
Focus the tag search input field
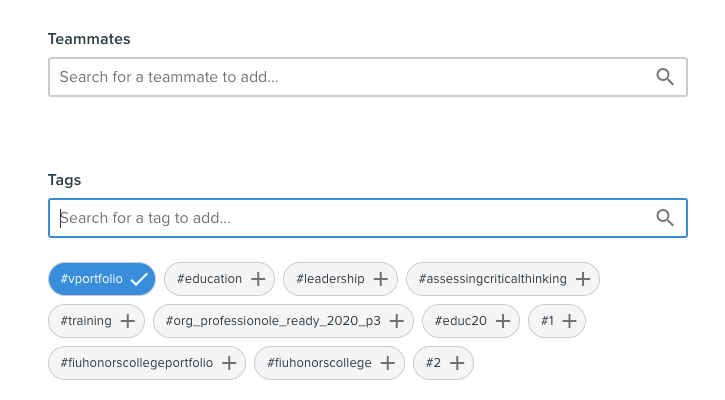[368, 218]
